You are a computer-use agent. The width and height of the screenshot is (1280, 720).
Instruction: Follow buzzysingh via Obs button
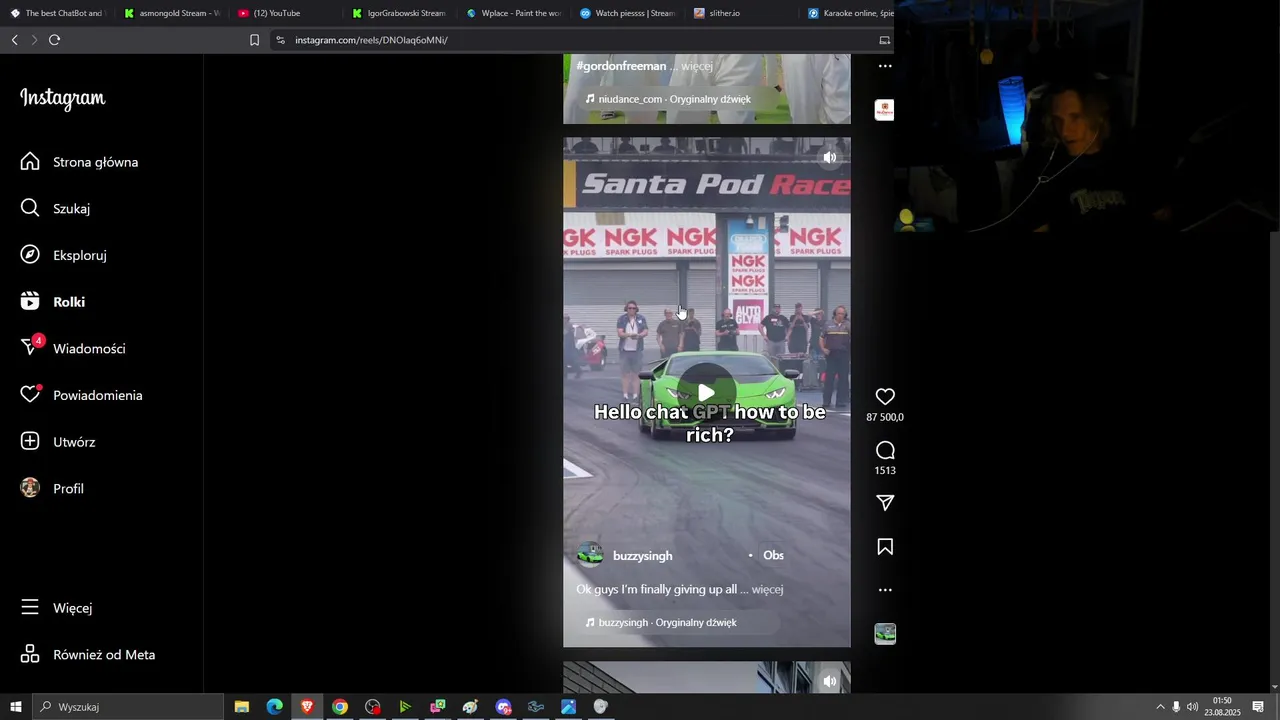(x=773, y=555)
